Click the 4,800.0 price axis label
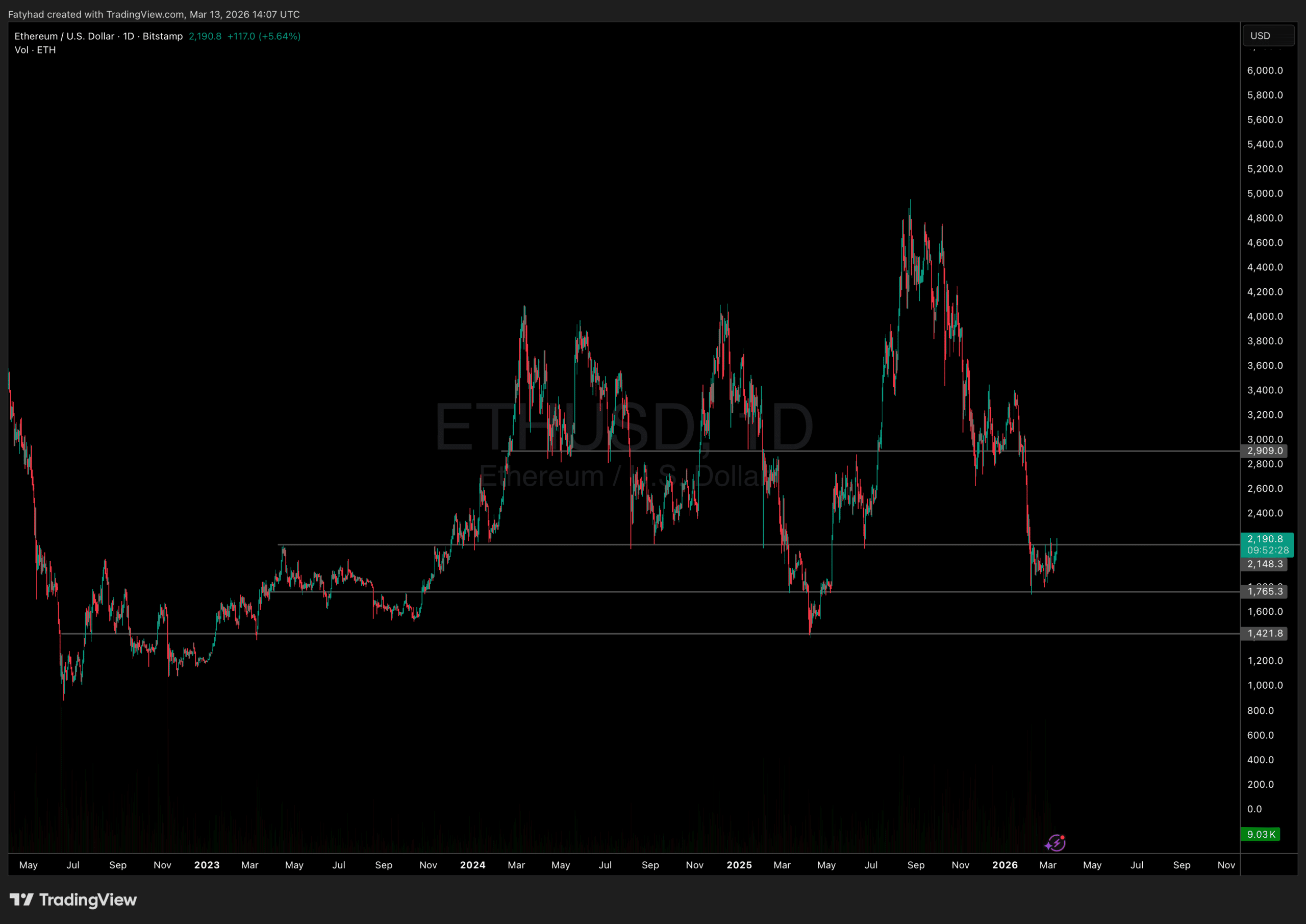Viewport: 1306px width, 924px height. click(1265, 218)
